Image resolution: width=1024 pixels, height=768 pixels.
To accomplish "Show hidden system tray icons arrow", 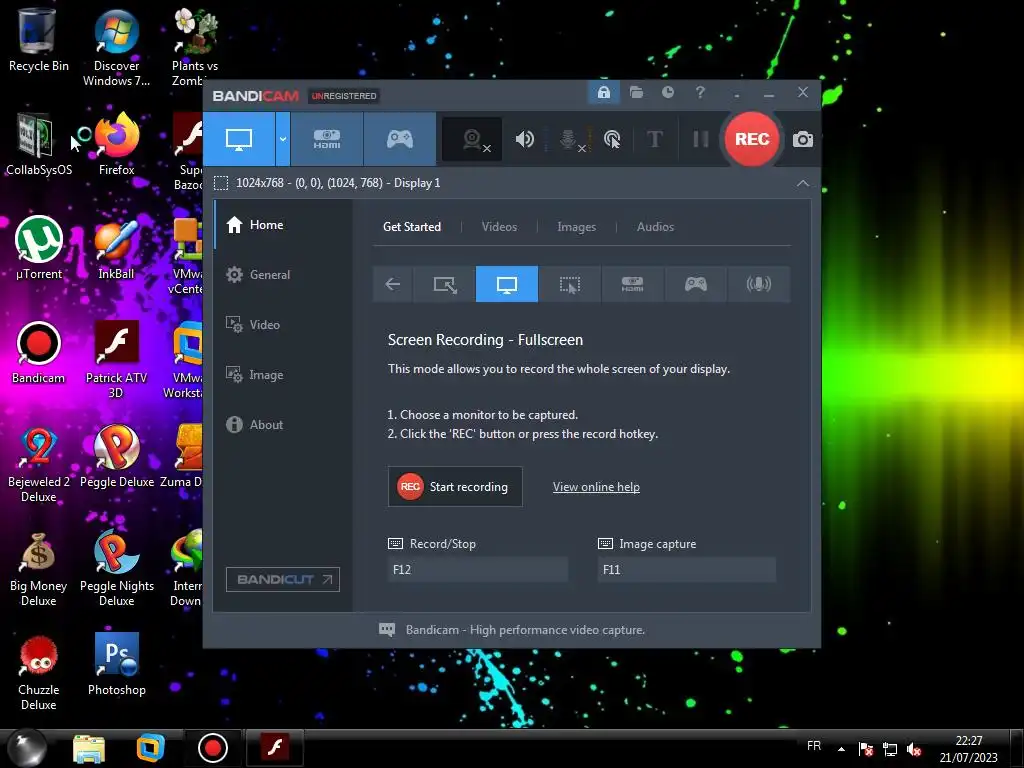I will tap(841, 749).
